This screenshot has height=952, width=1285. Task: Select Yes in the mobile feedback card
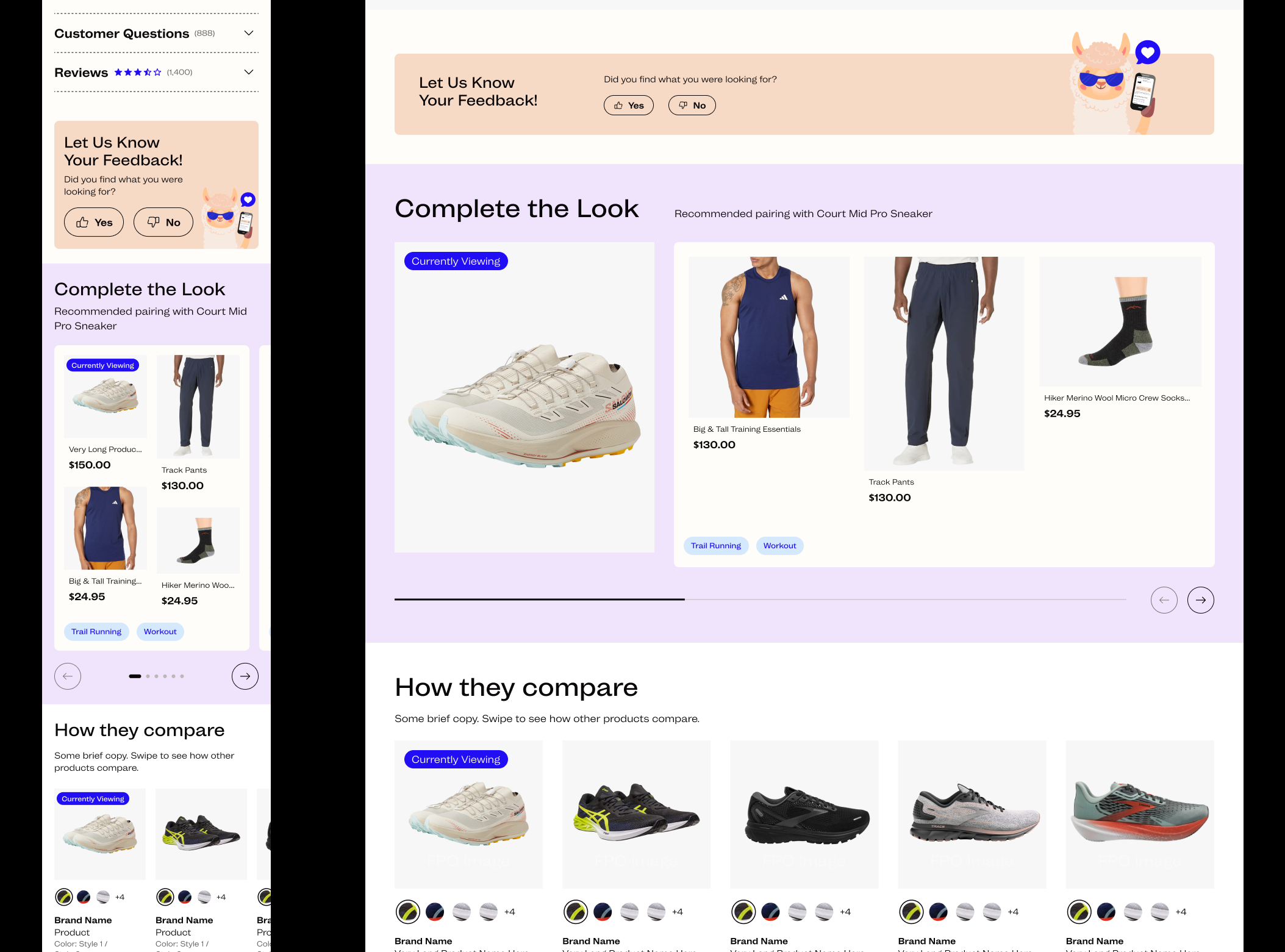click(x=93, y=222)
